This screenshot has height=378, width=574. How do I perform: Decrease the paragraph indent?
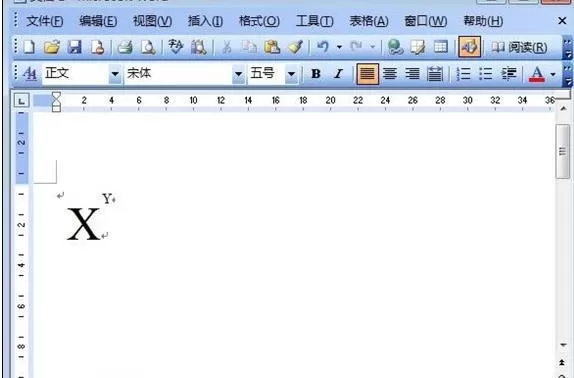[509, 74]
